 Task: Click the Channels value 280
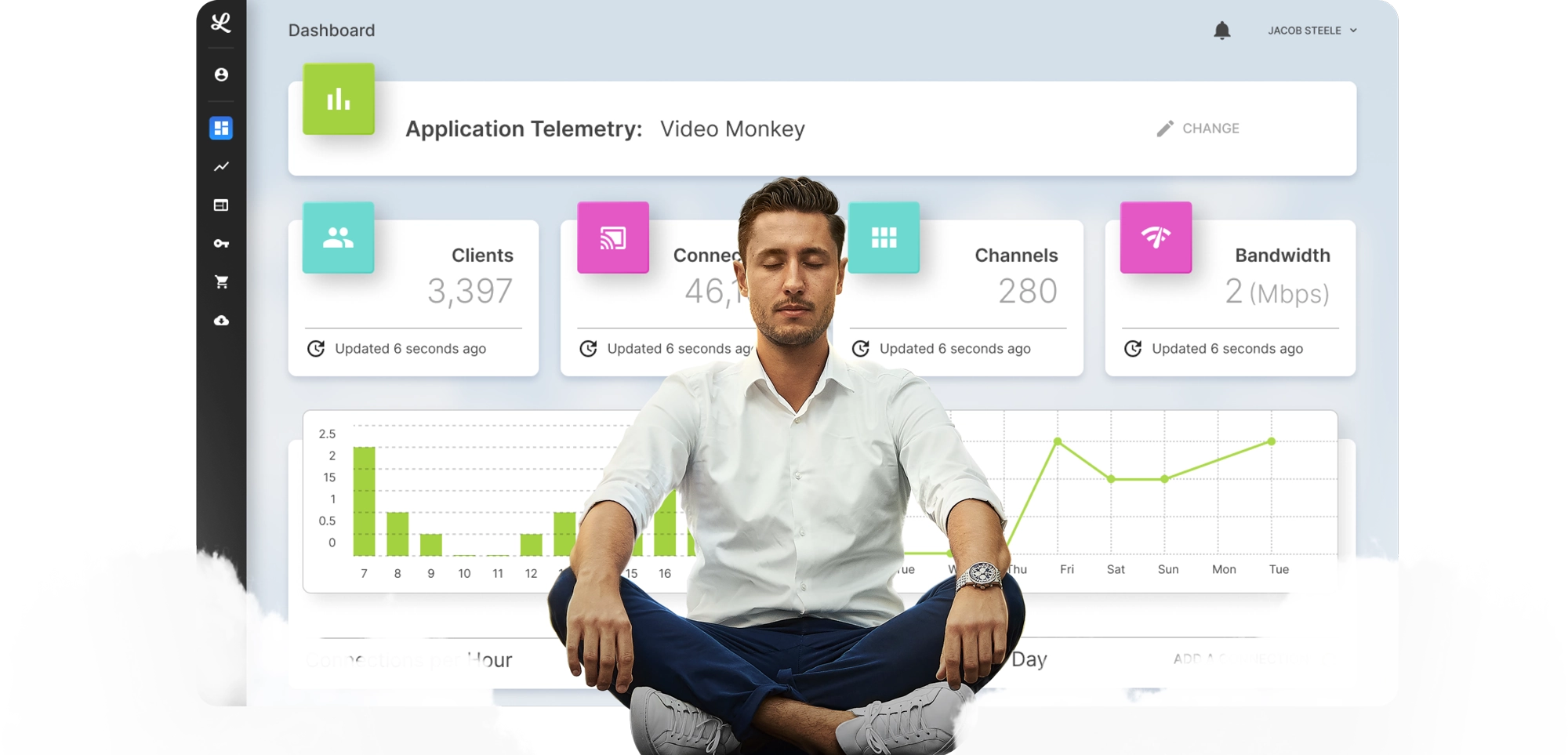[1028, 292]
